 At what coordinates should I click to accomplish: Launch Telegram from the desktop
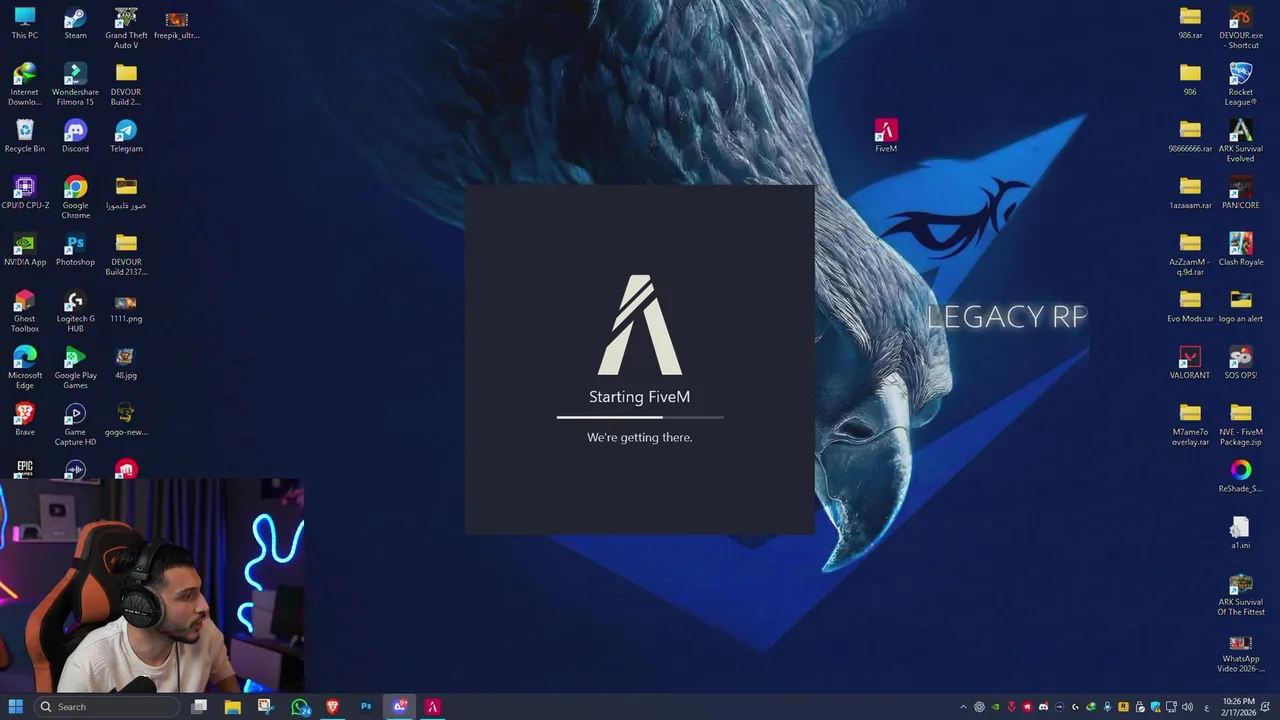(x=126, y=136)
